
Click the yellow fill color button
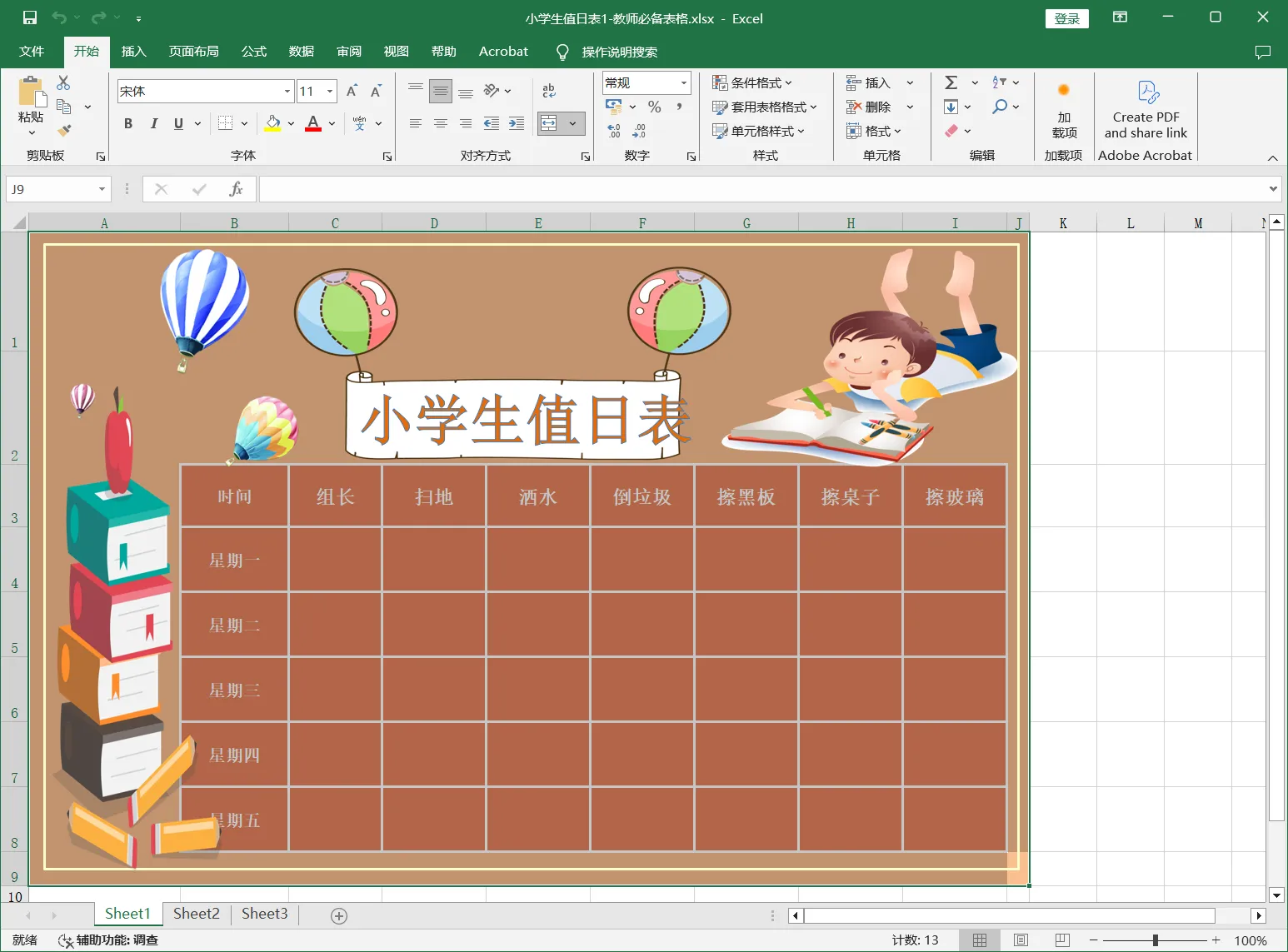click(x=272, y=123)
